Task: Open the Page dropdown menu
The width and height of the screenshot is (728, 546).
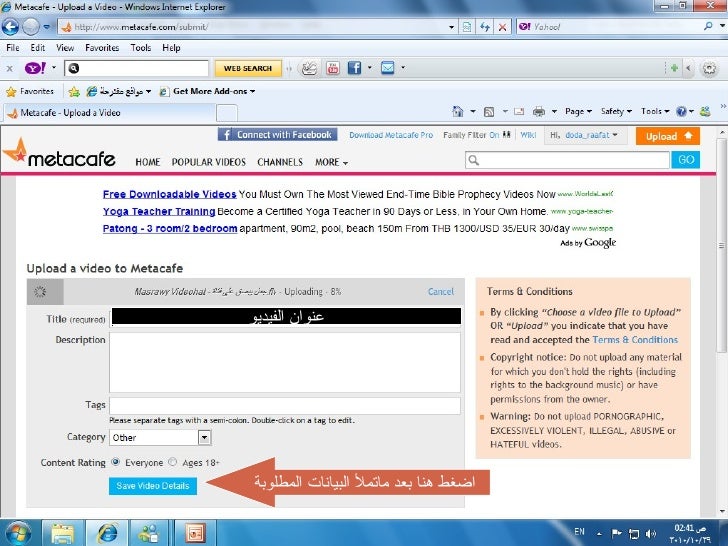Action: coord(578,111)
